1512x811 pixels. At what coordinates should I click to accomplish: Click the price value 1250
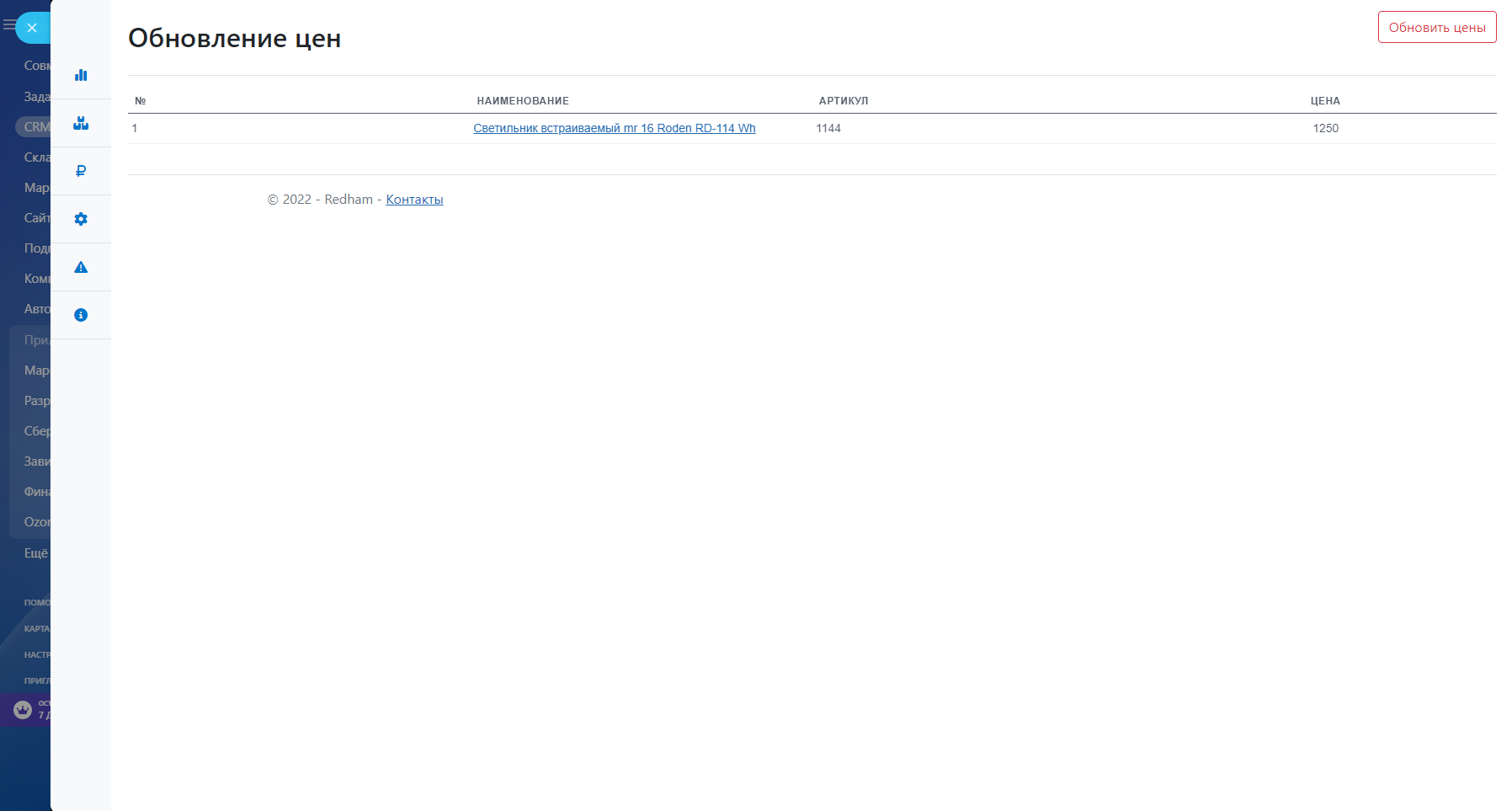1326,128
